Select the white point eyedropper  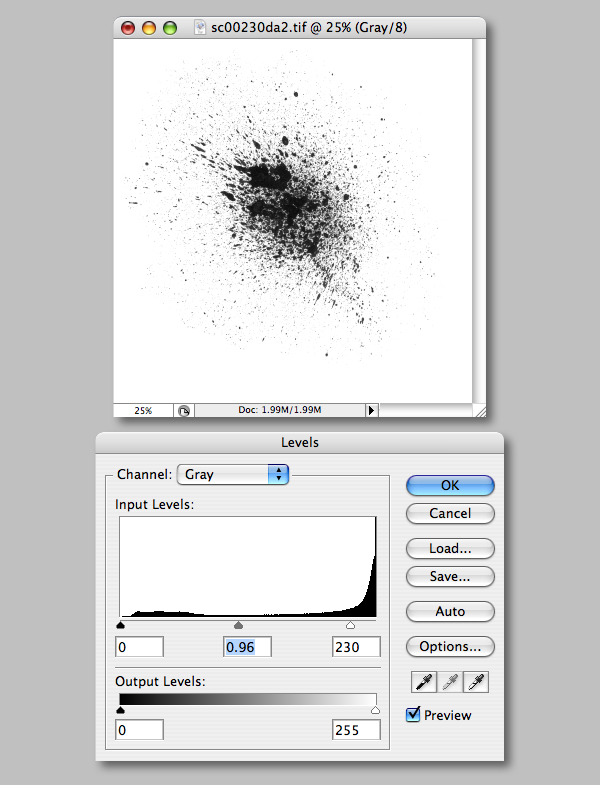(476, 682)
